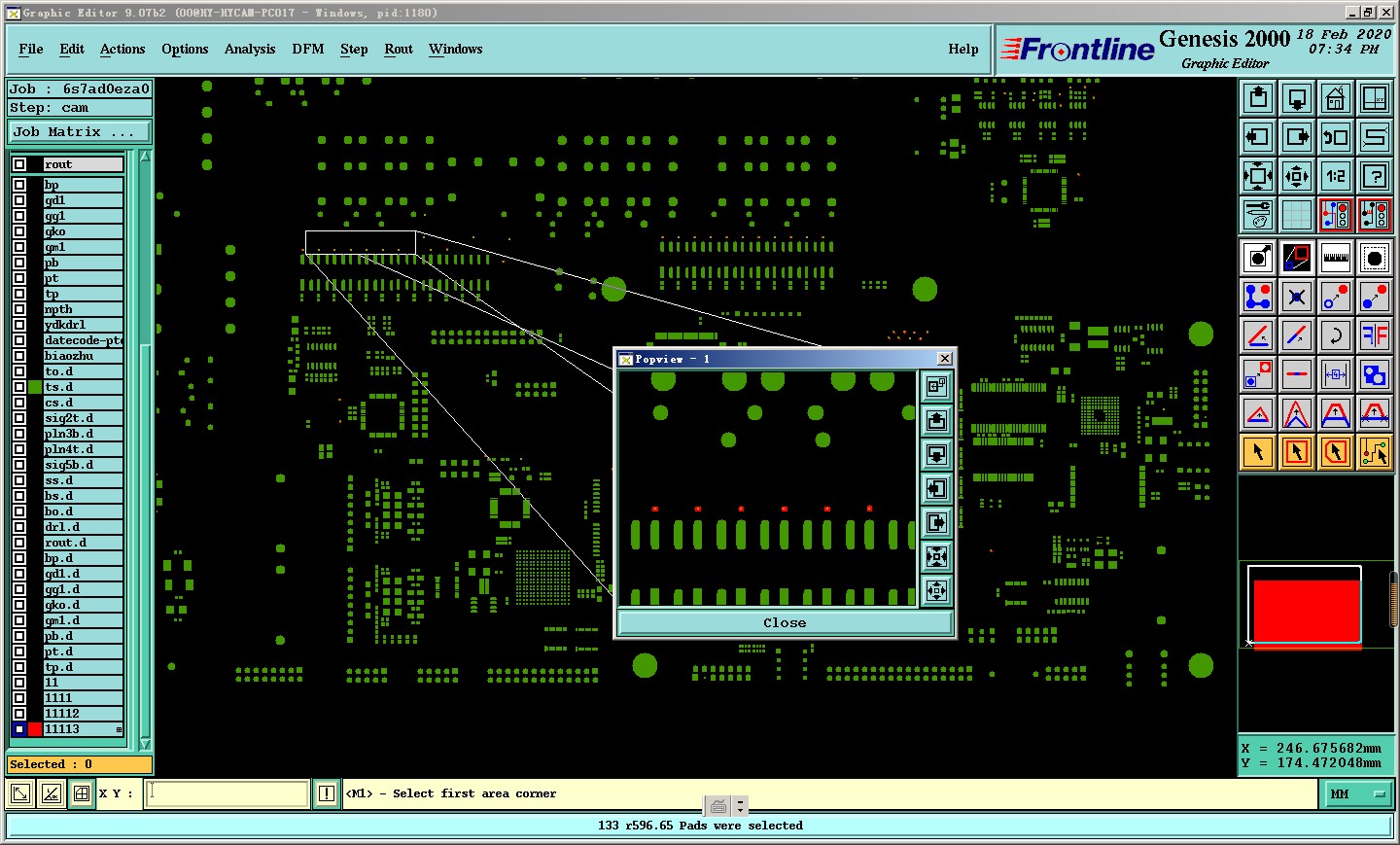Click the Job Matrix button
The width and height of the screenshot is (1400, 845).
tap(80, 131)
